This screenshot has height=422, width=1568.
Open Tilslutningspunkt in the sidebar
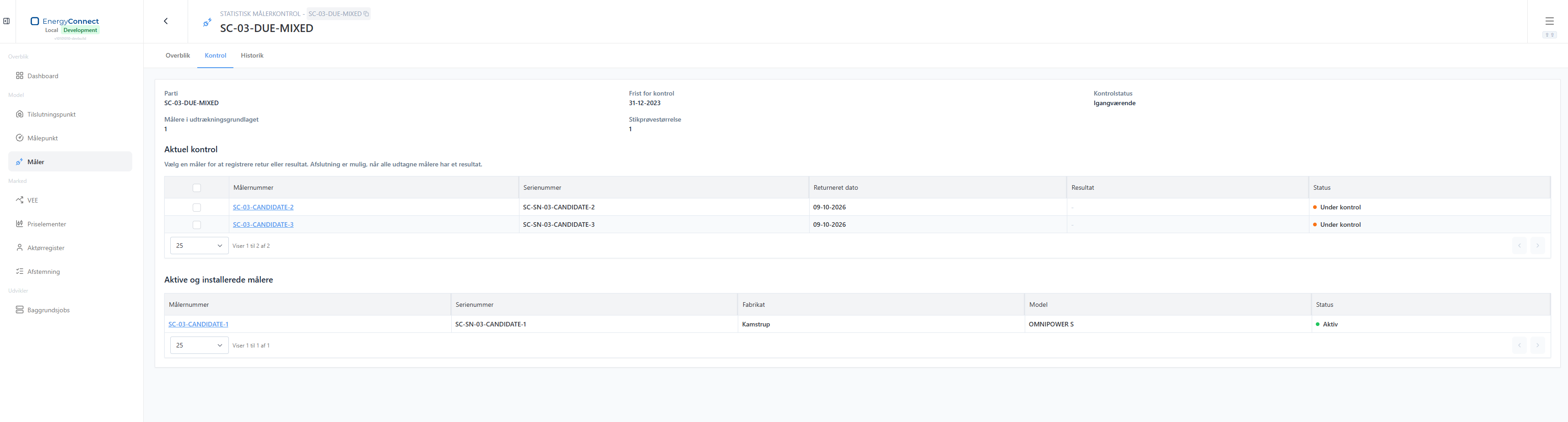(x=70, y=114)
